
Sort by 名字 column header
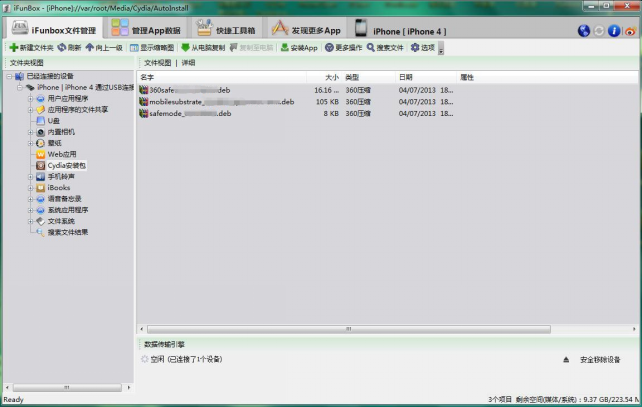[x=222, y=77]
